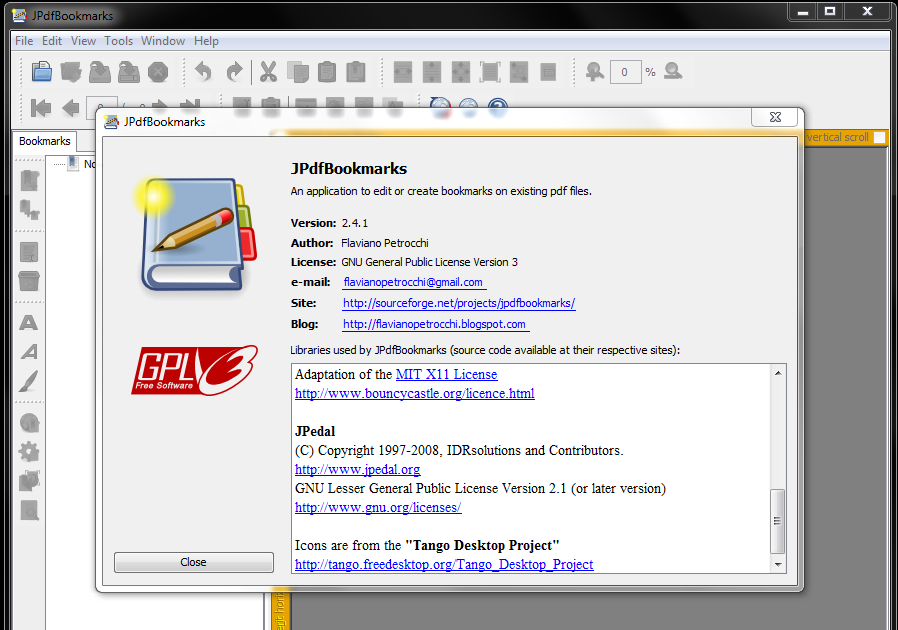This screenshot has width=898, height=630.
Task: Open the flavianopetrocchi@gmail.com email link
Action: 413,282
